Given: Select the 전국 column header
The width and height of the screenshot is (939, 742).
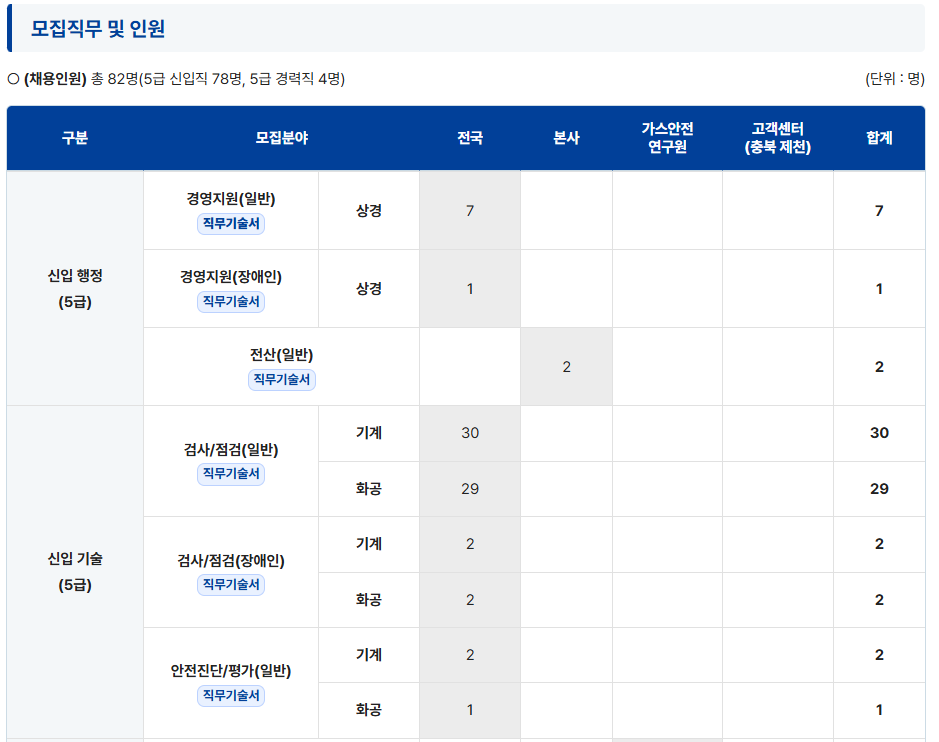Looking at the screenshot, I should [469, 138].
